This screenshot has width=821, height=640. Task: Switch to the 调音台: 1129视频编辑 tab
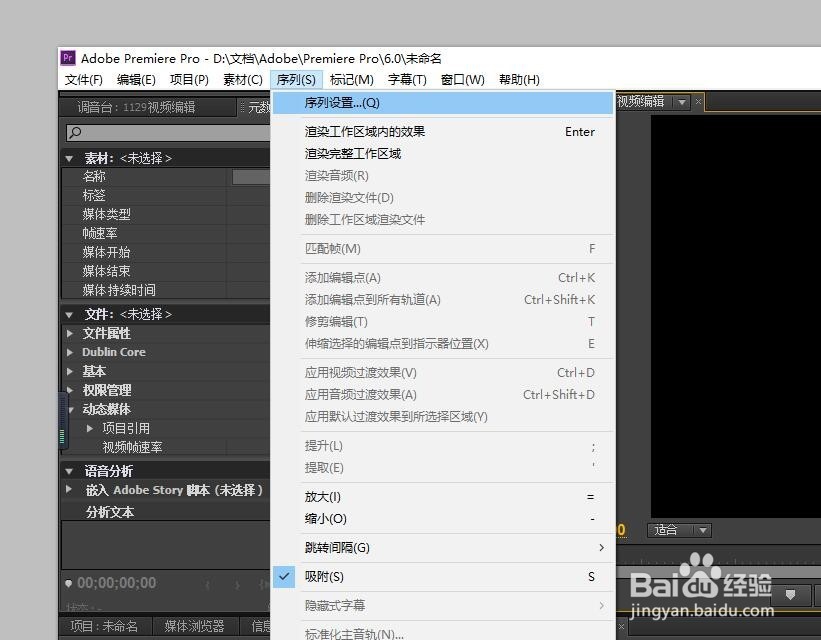click(x=148, y=107)
